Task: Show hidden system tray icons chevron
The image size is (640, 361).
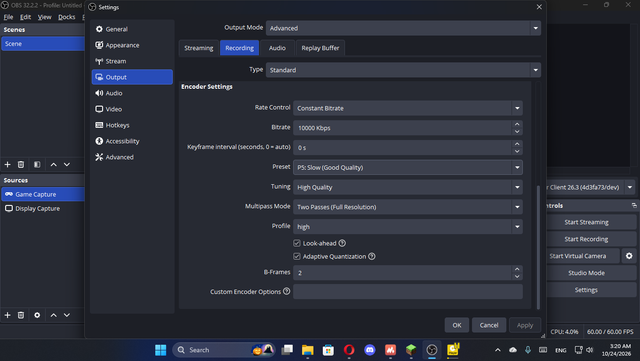Action: 498,350
